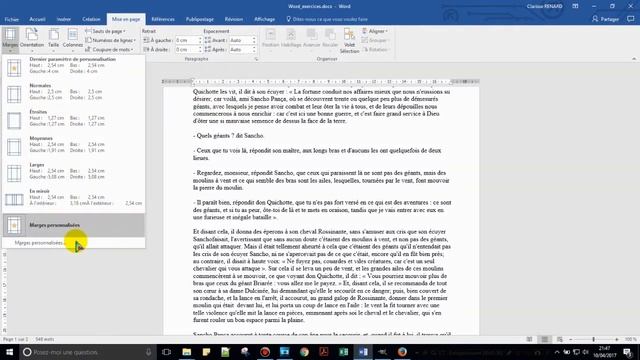Open the Colonnes menu
This screenshot has height=360, width=640.
click(73, 40)
